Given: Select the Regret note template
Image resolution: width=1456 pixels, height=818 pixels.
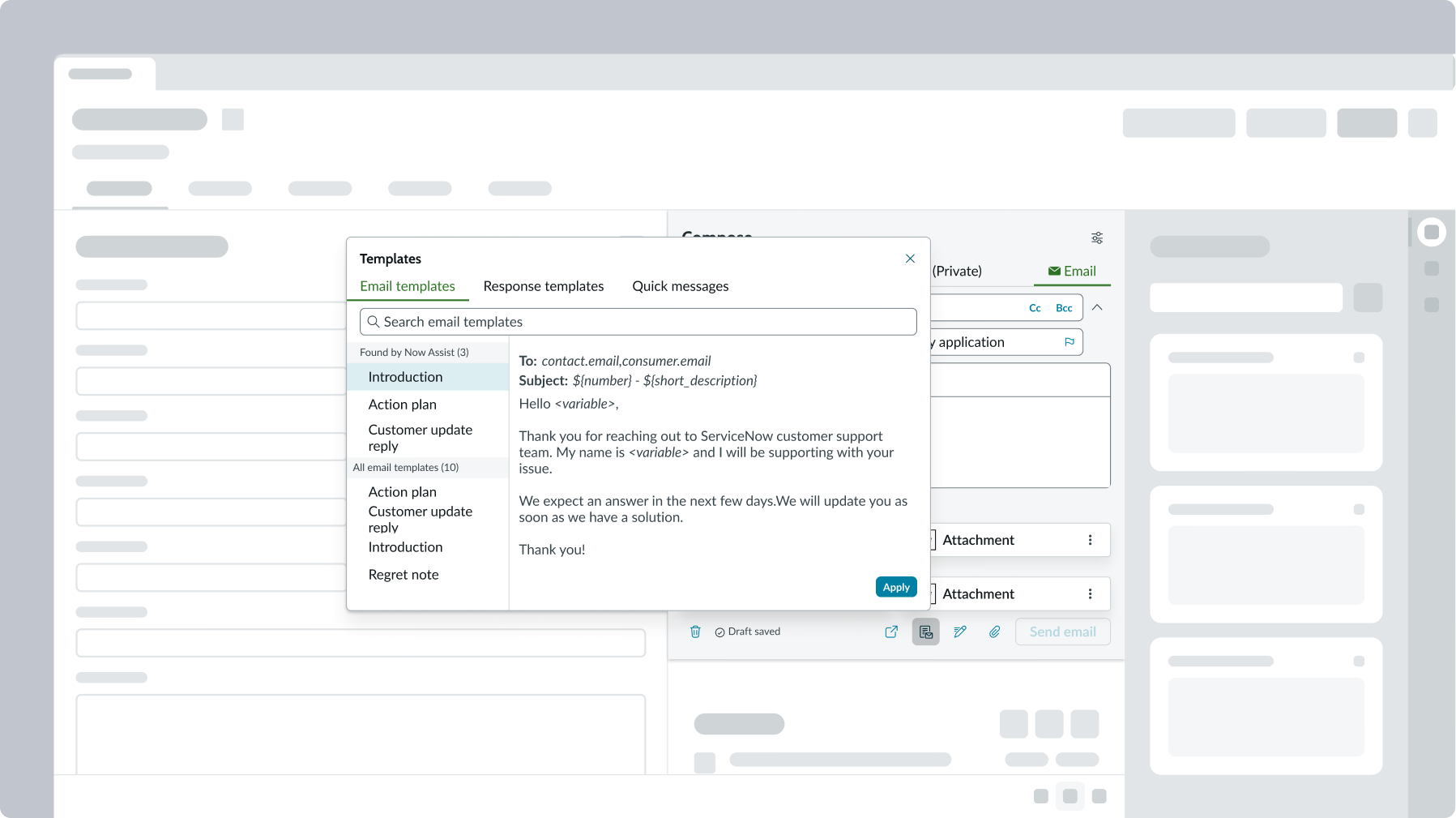Looking at the screenshot, I should pyautogui.click(x=403, y=574).
